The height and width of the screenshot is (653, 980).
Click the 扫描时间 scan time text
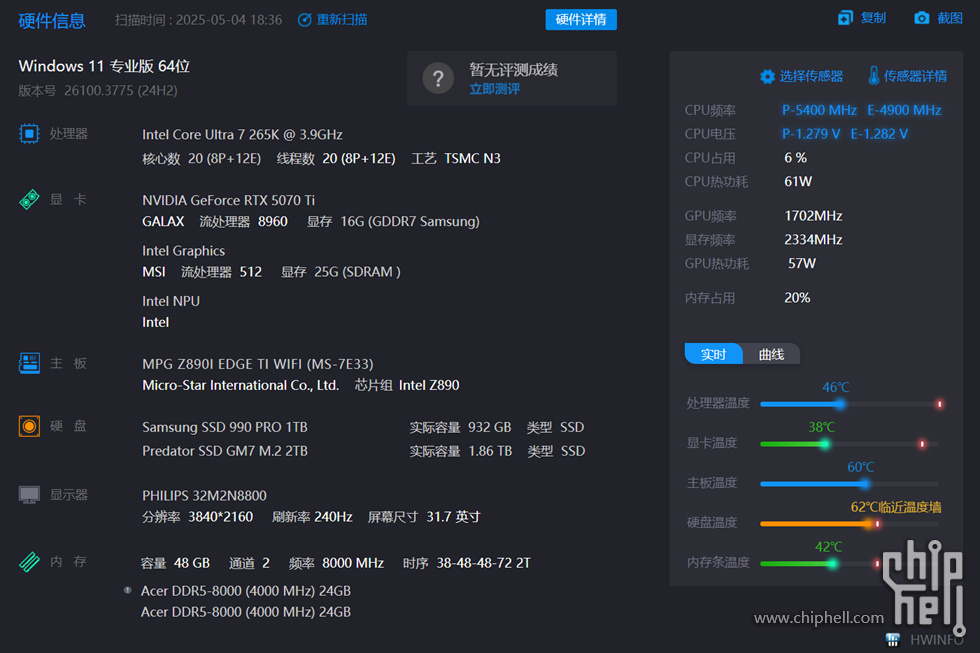pyautogui.click(x=198, y=20)
